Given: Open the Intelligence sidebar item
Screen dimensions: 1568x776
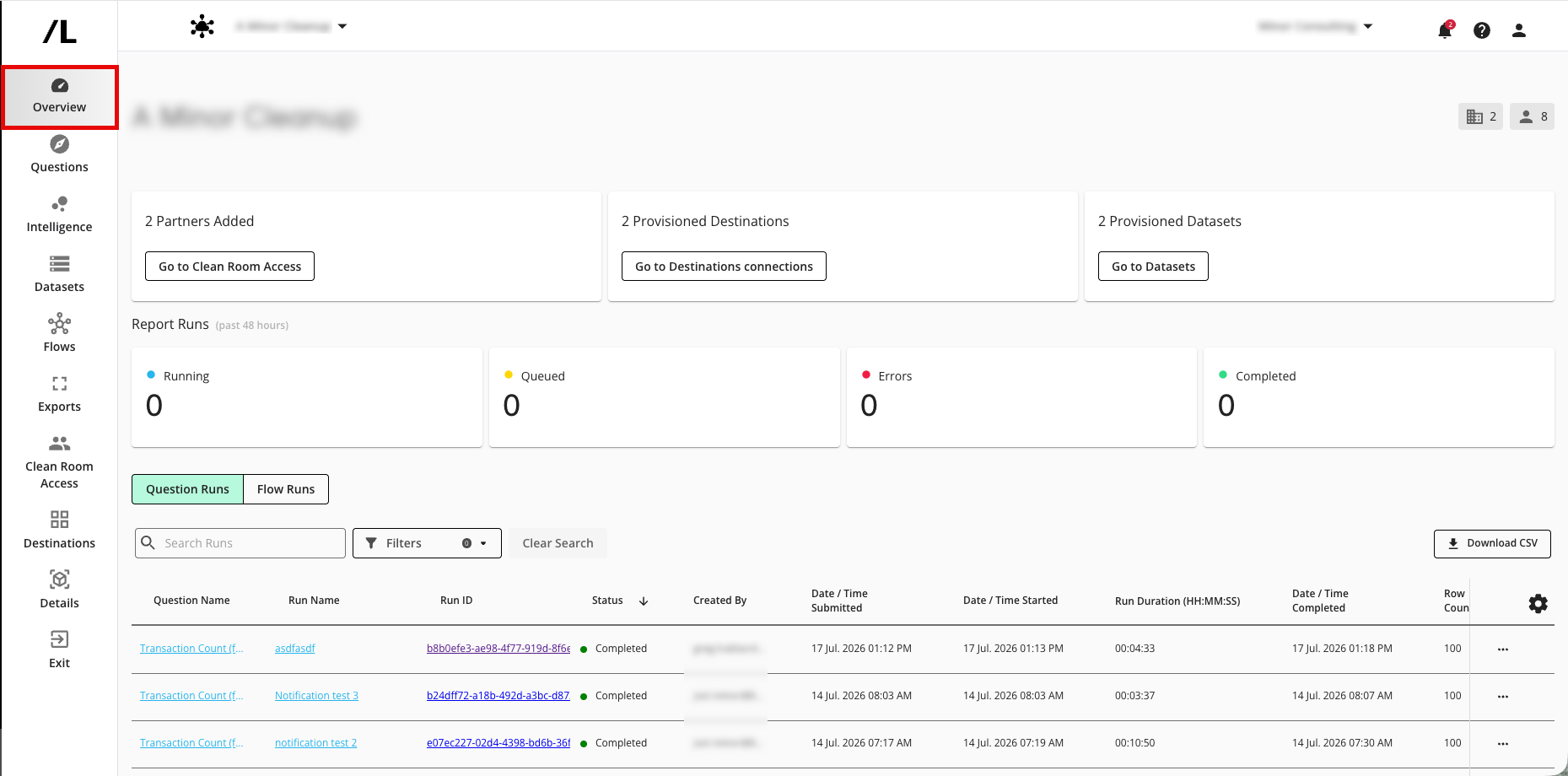Looking at the screenshot, I should point(59,215).
